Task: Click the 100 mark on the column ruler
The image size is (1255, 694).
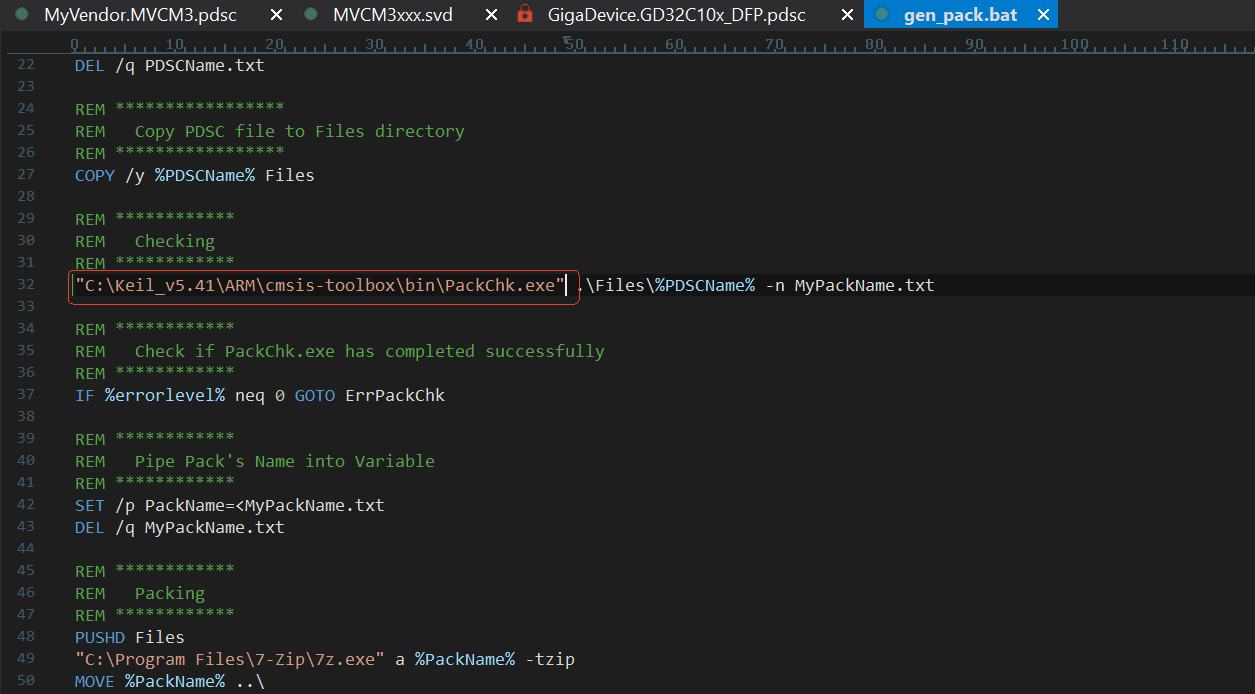Action: coord(1074,44)
